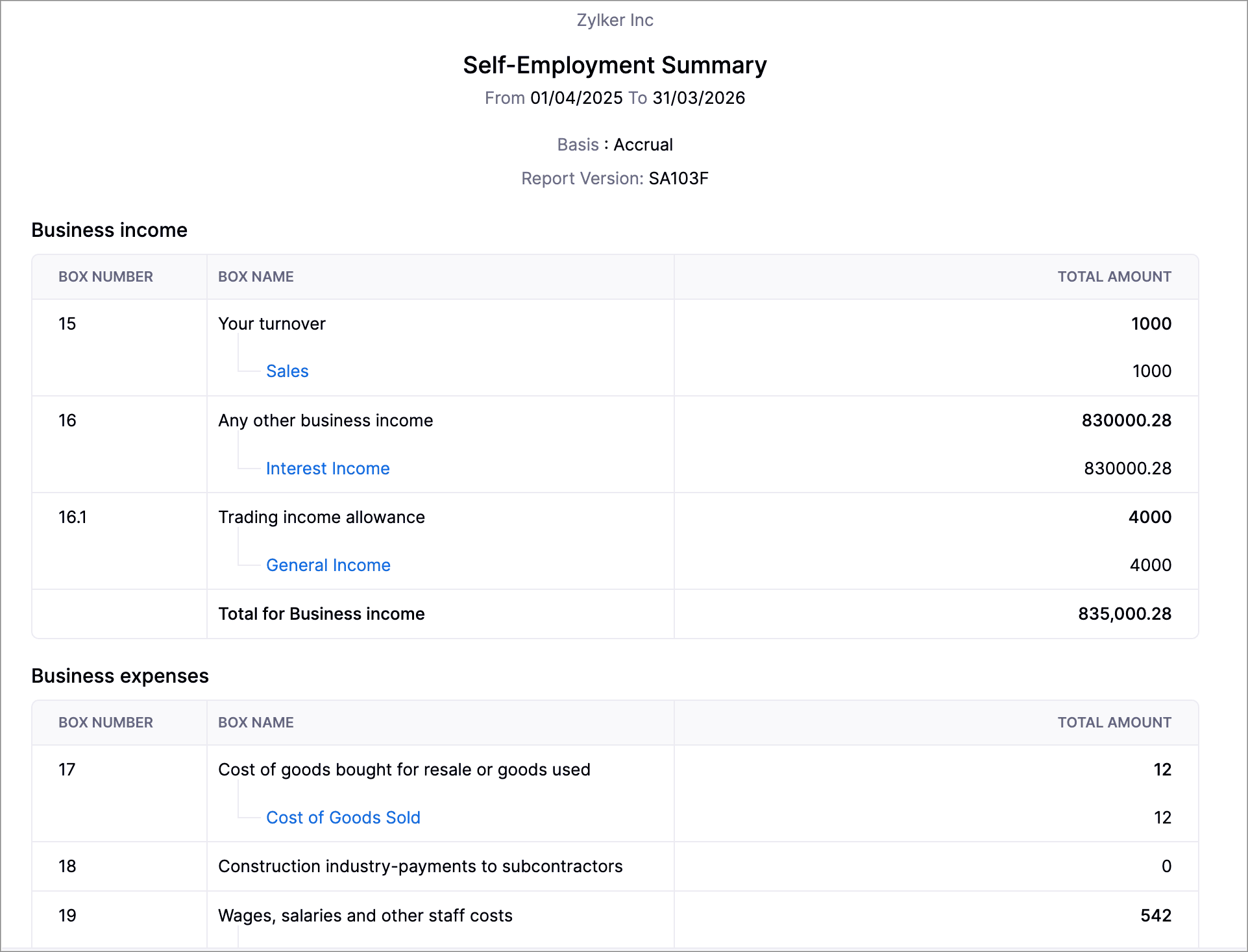Click Wages, salaries and other staff costs
Viewport: 1248px width, 952px height.
coord(365,916)
